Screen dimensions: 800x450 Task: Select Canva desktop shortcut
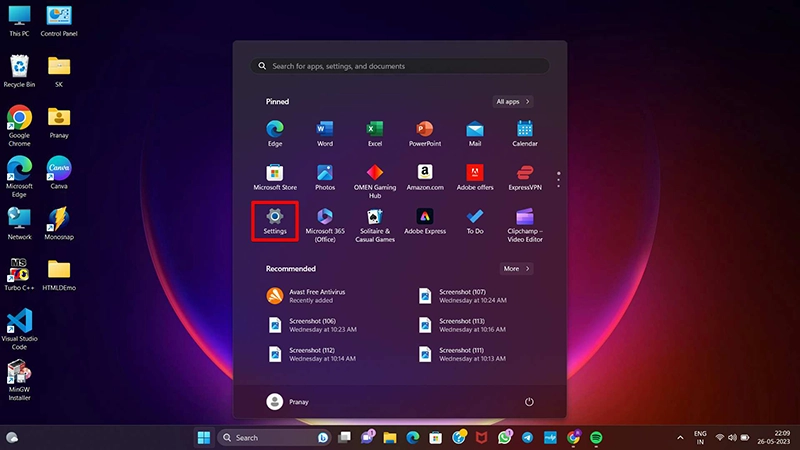point(59,173)
